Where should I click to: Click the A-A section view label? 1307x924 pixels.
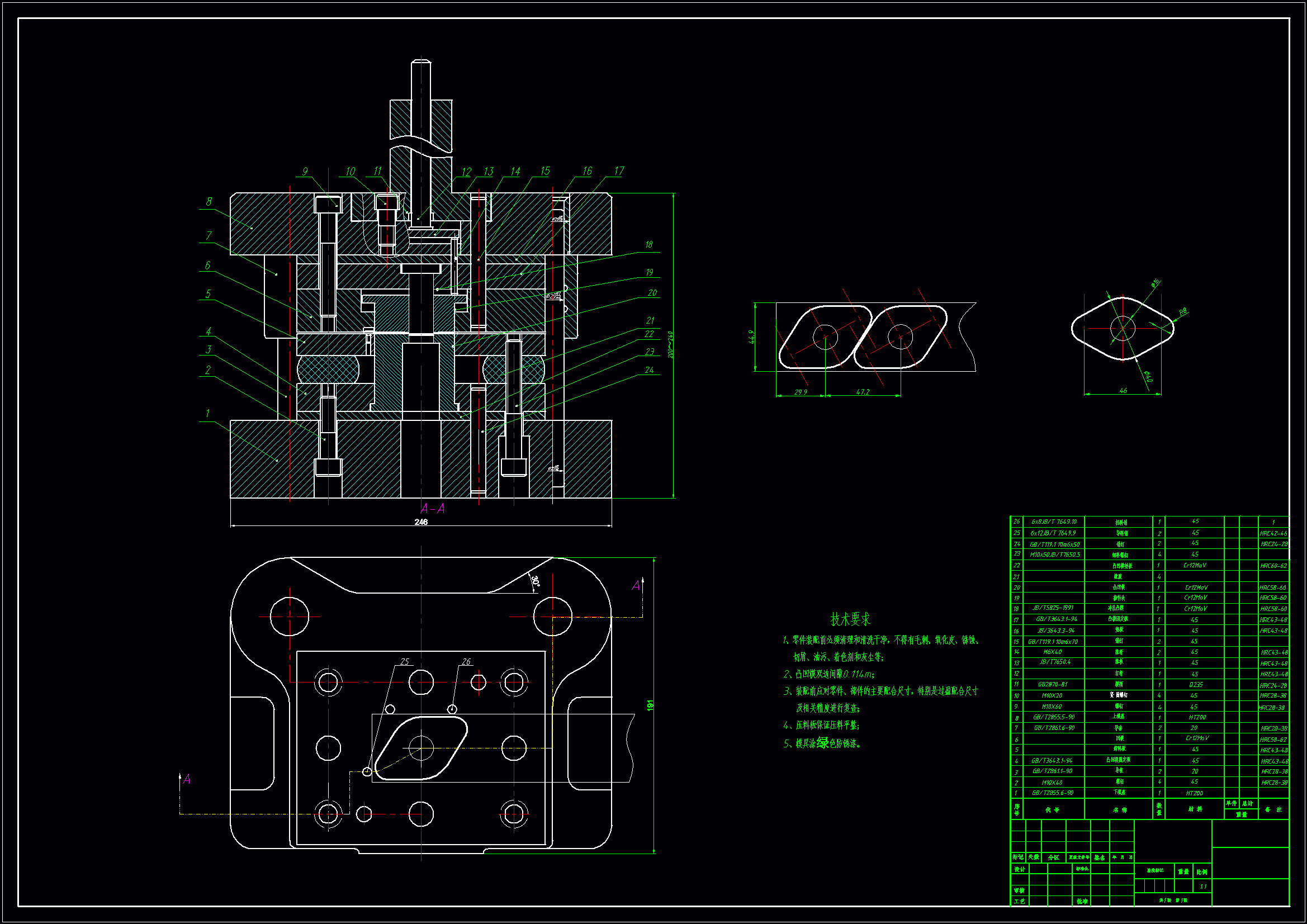click(x=432, y=509)
